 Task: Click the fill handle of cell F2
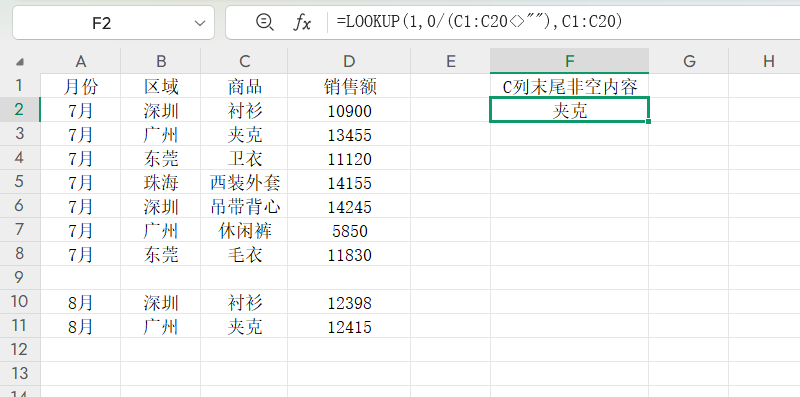click(x=649, y=122)
